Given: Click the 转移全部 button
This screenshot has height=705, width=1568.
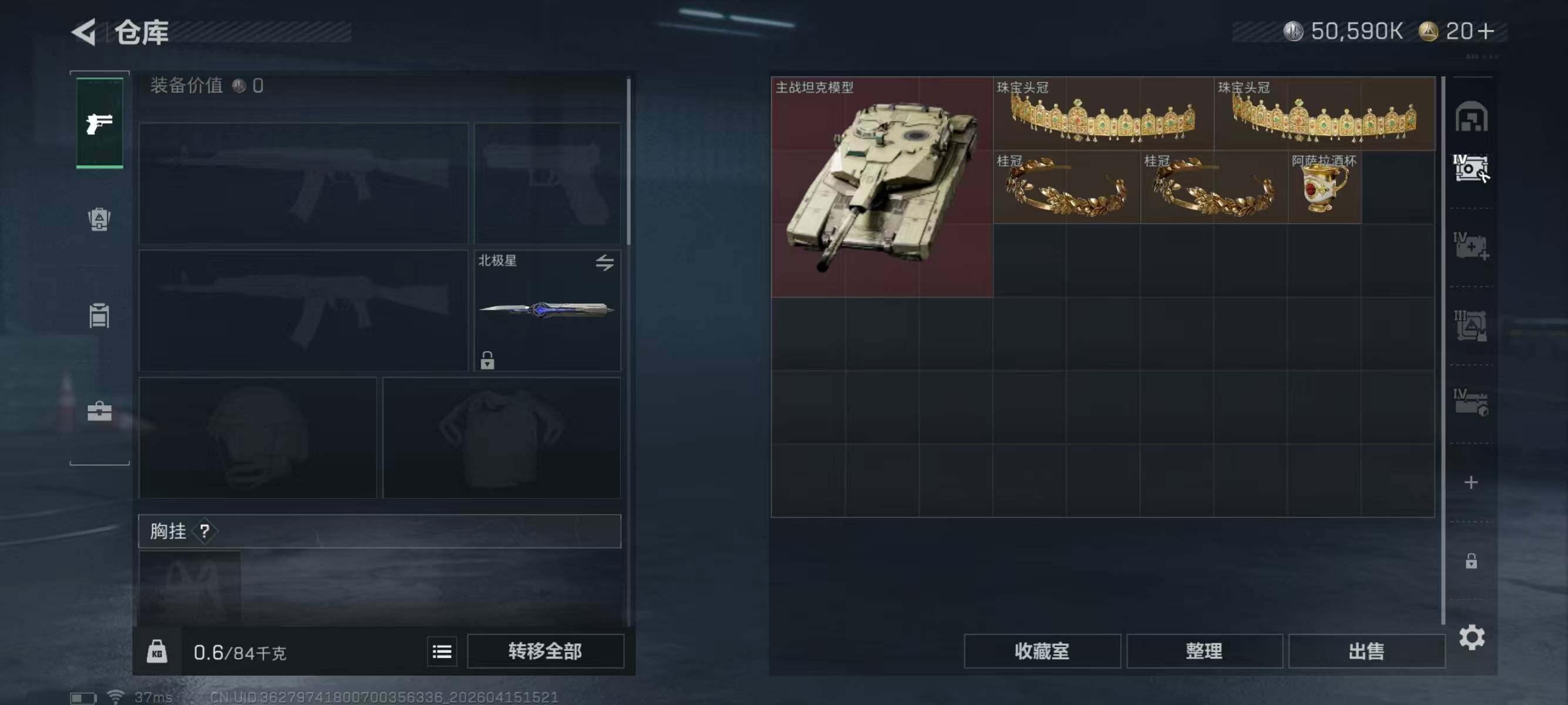Looking at the screenshot, I should (x=546, y=652).
